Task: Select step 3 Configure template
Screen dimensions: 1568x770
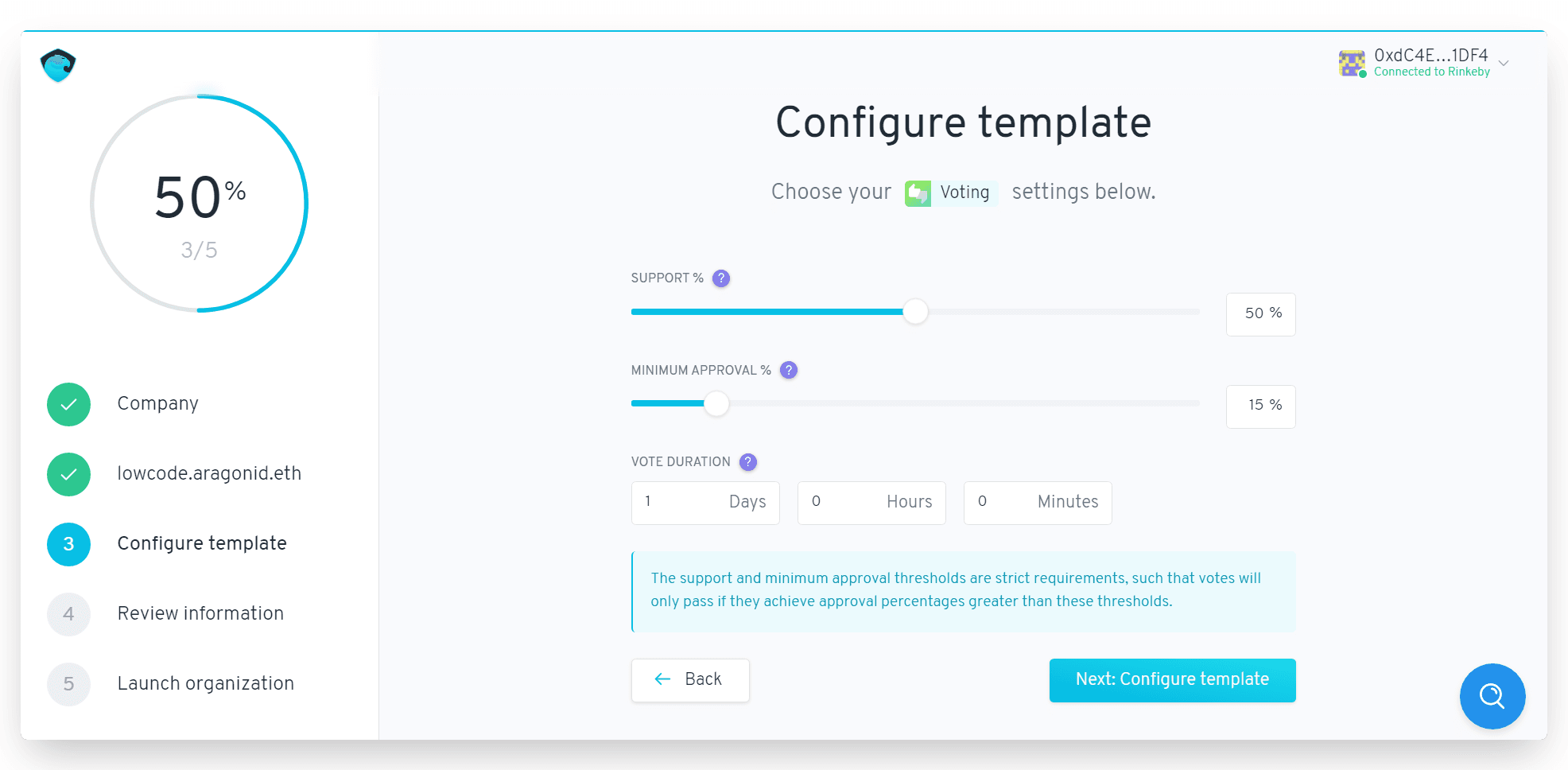Action: pos(202,544)
